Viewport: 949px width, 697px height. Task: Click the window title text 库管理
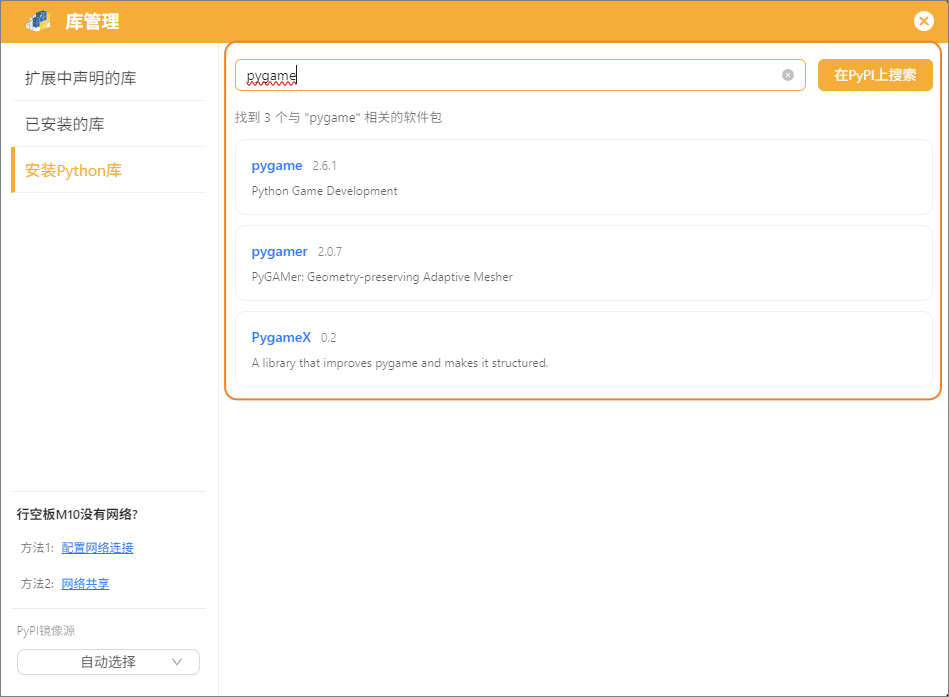pyautogui.click(x=92, y=22)
